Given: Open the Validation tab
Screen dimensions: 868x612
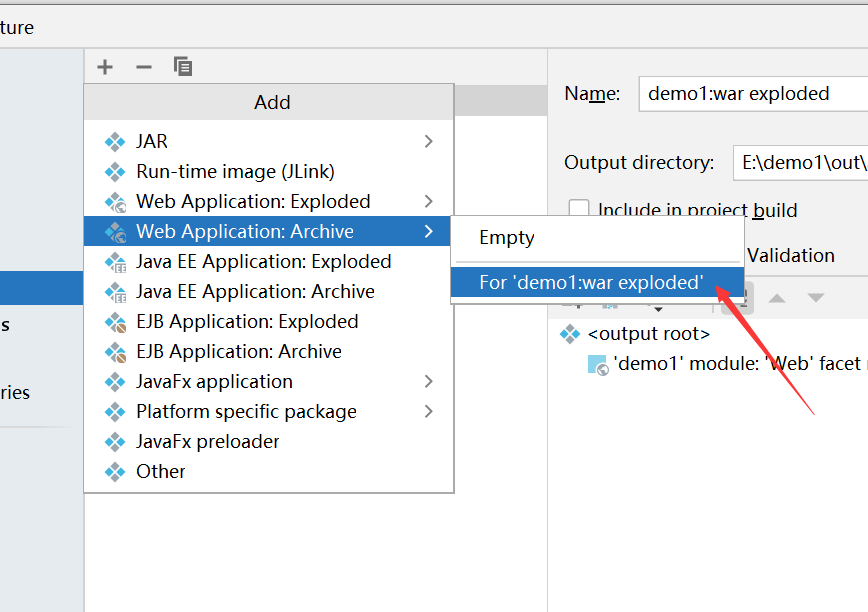Looking at the screenshot, I should pyautogui.click(x=790, y=256).
